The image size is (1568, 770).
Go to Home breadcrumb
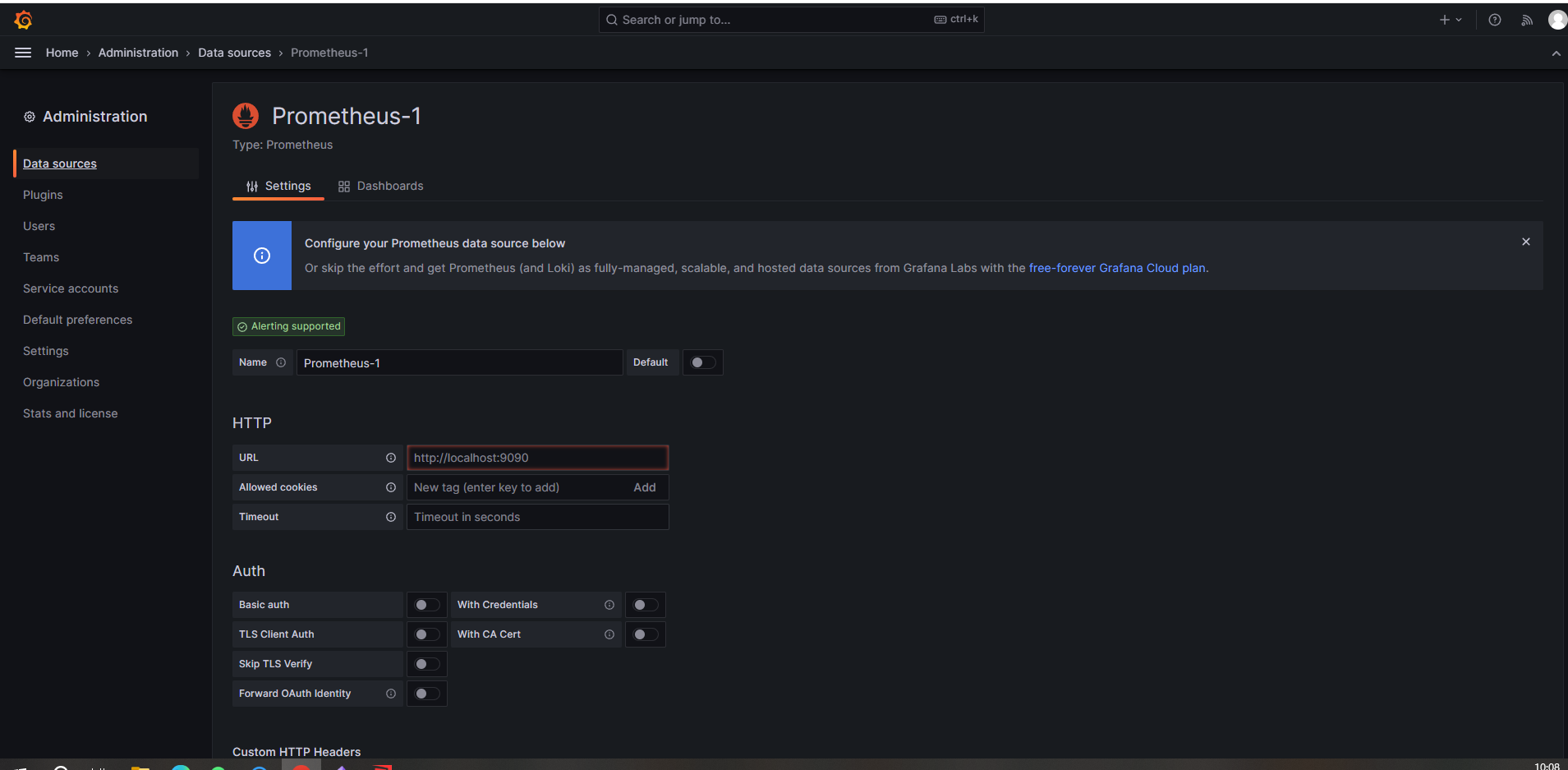[62, 53]
